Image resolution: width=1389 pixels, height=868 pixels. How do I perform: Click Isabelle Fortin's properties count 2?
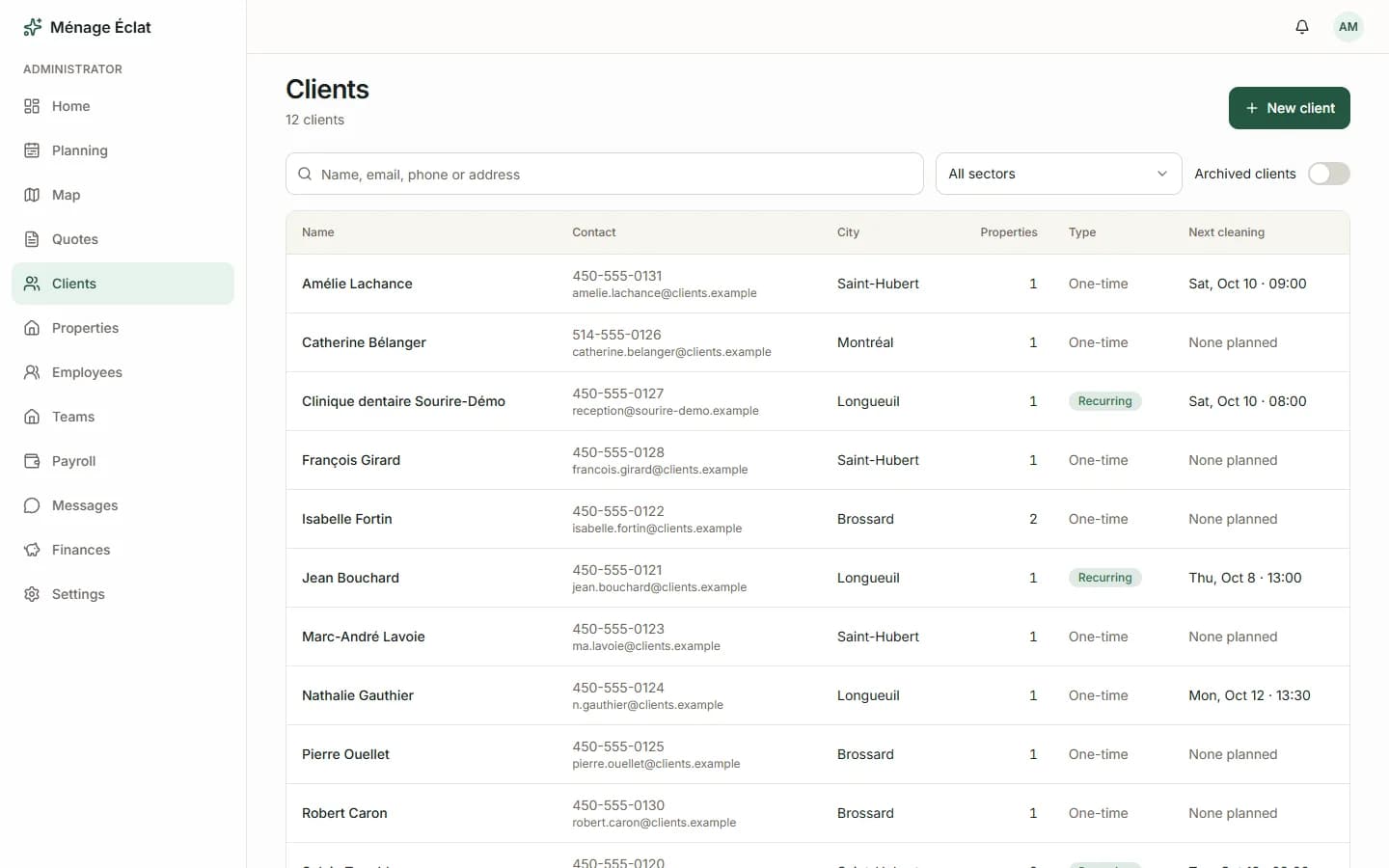pos(1033,519)
